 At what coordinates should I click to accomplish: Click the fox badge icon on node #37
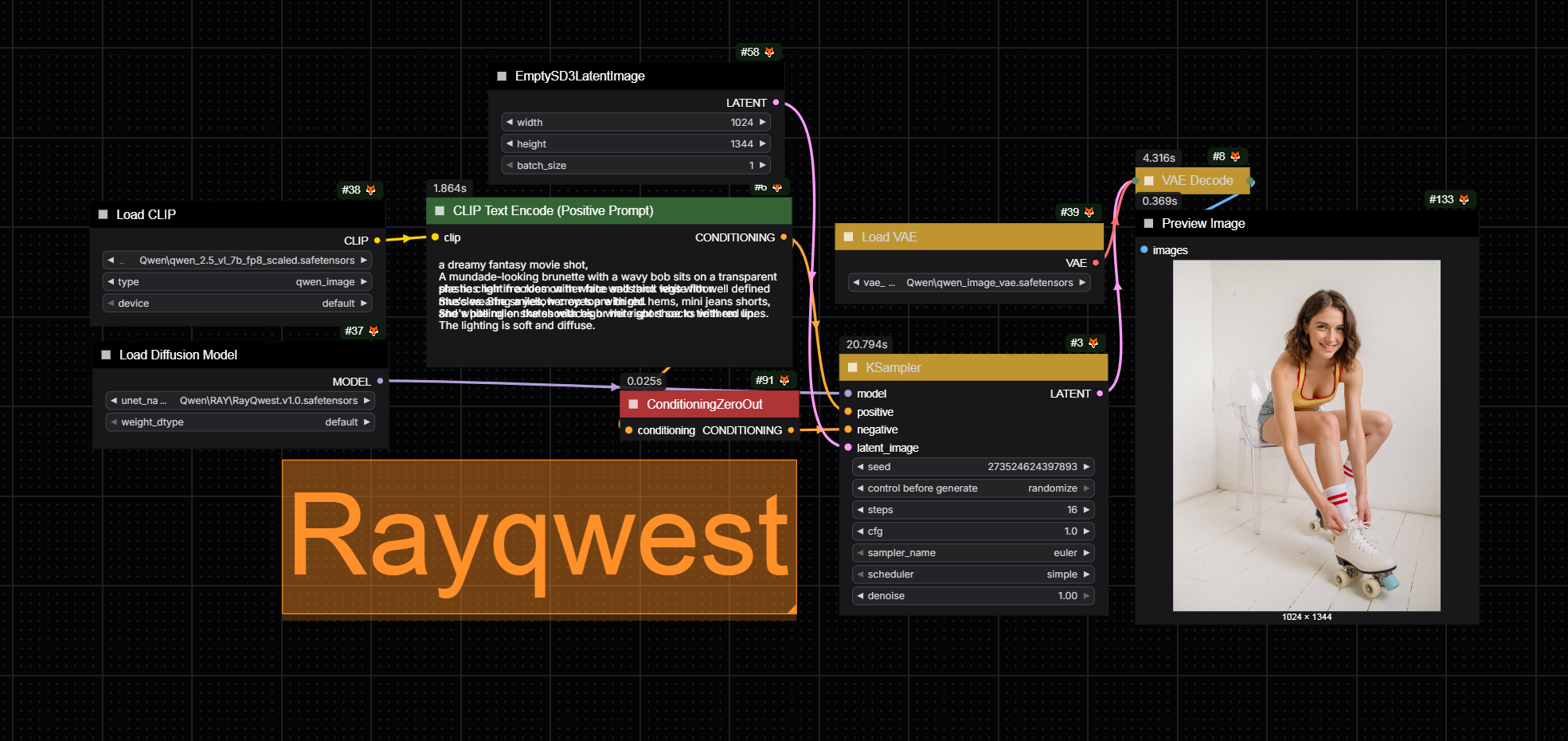[373, 331]
